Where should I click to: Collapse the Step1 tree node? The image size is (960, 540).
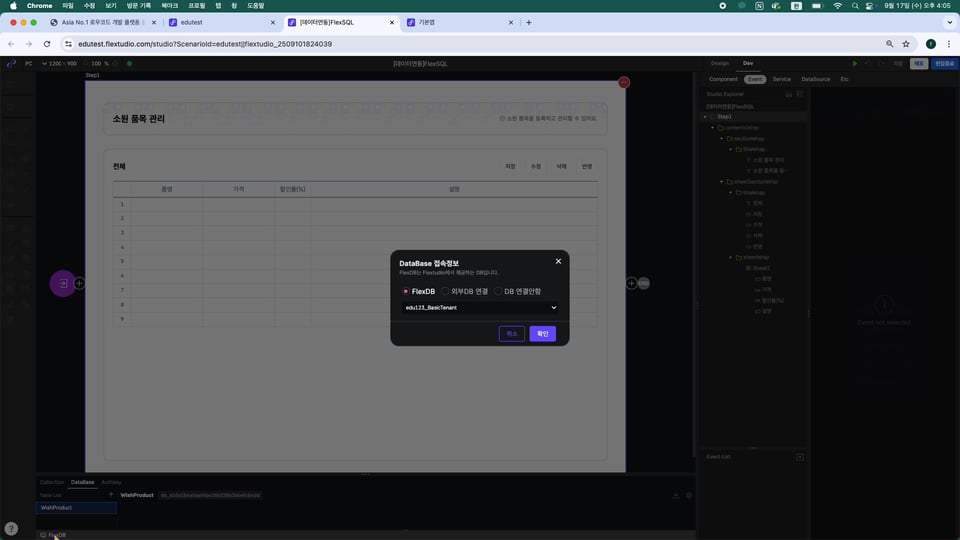(705, 116)
